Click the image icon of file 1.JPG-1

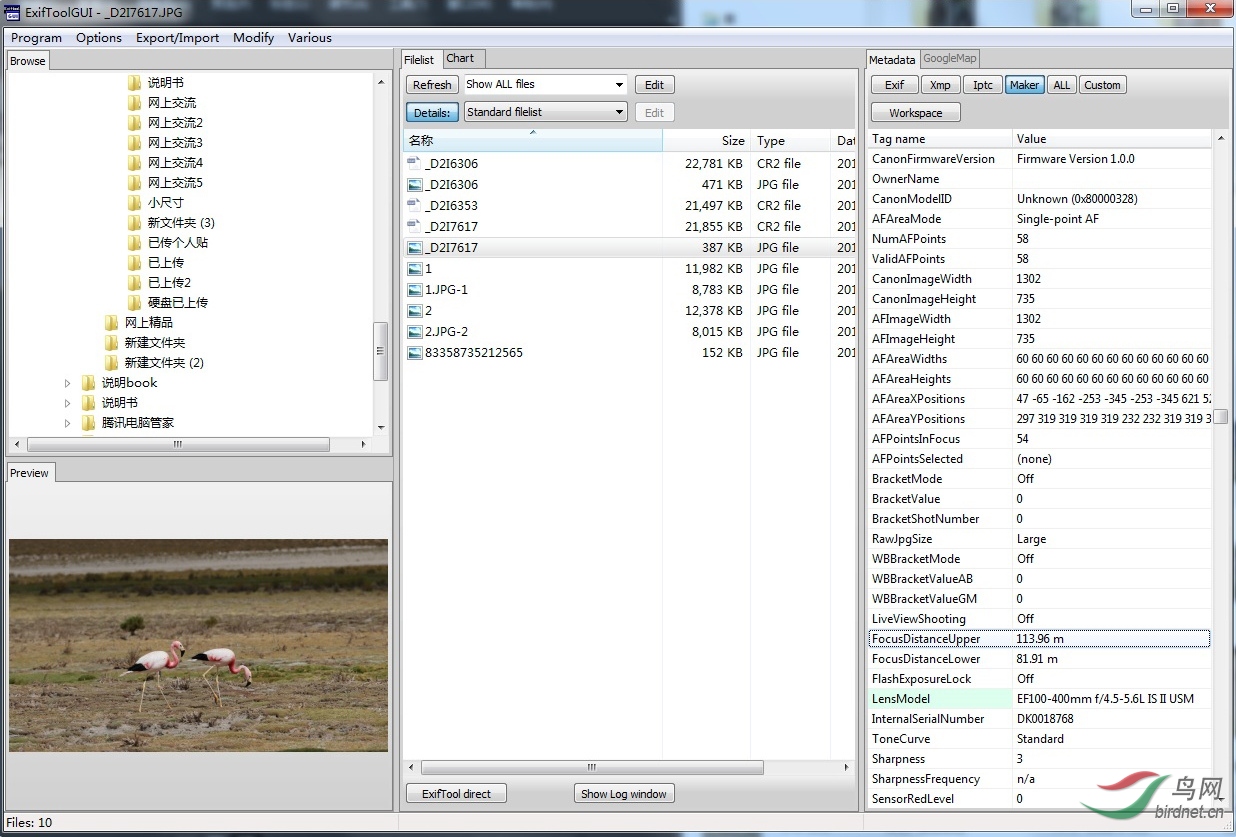414,289
